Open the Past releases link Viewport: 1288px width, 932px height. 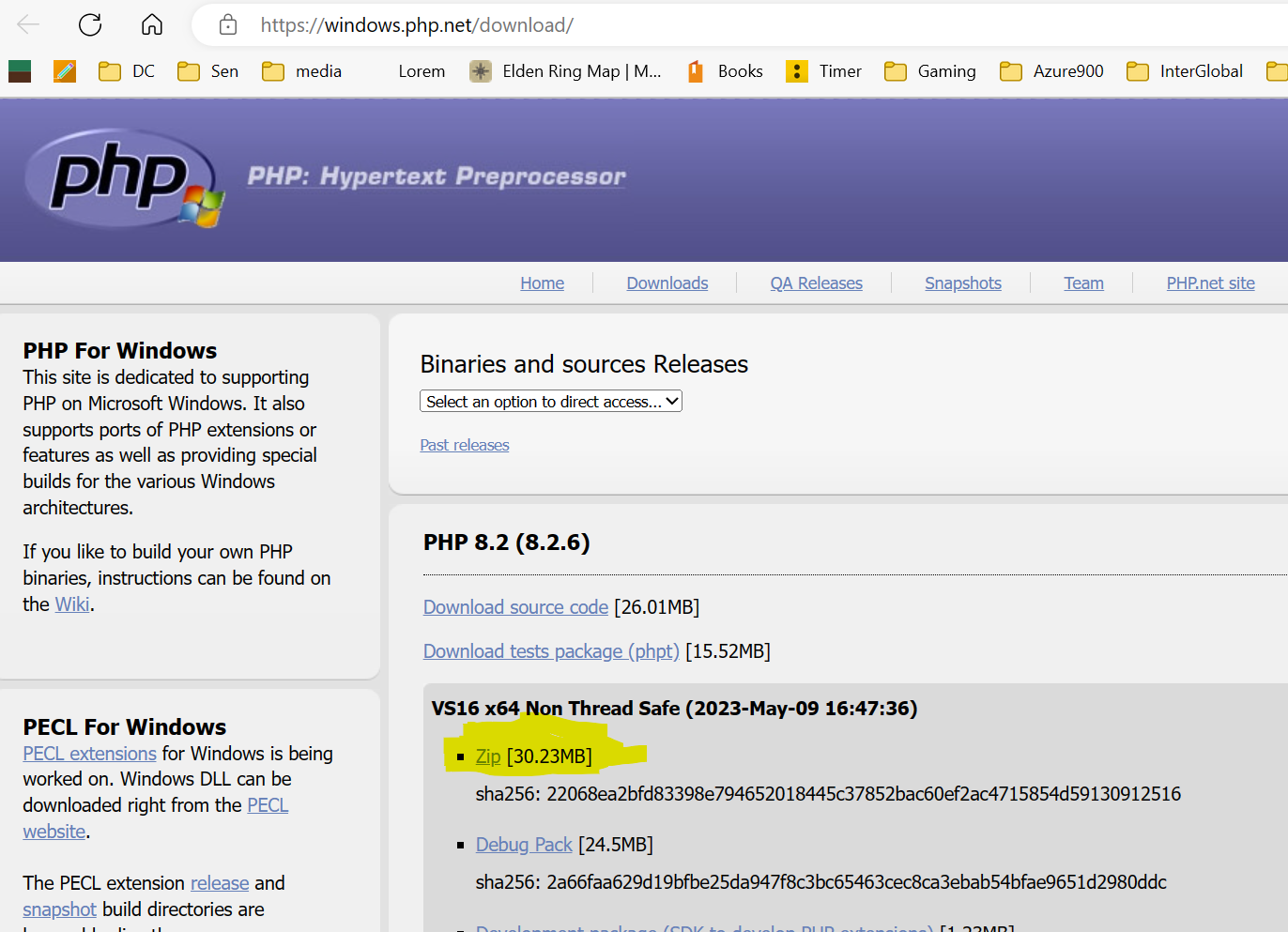pos(464,445)
